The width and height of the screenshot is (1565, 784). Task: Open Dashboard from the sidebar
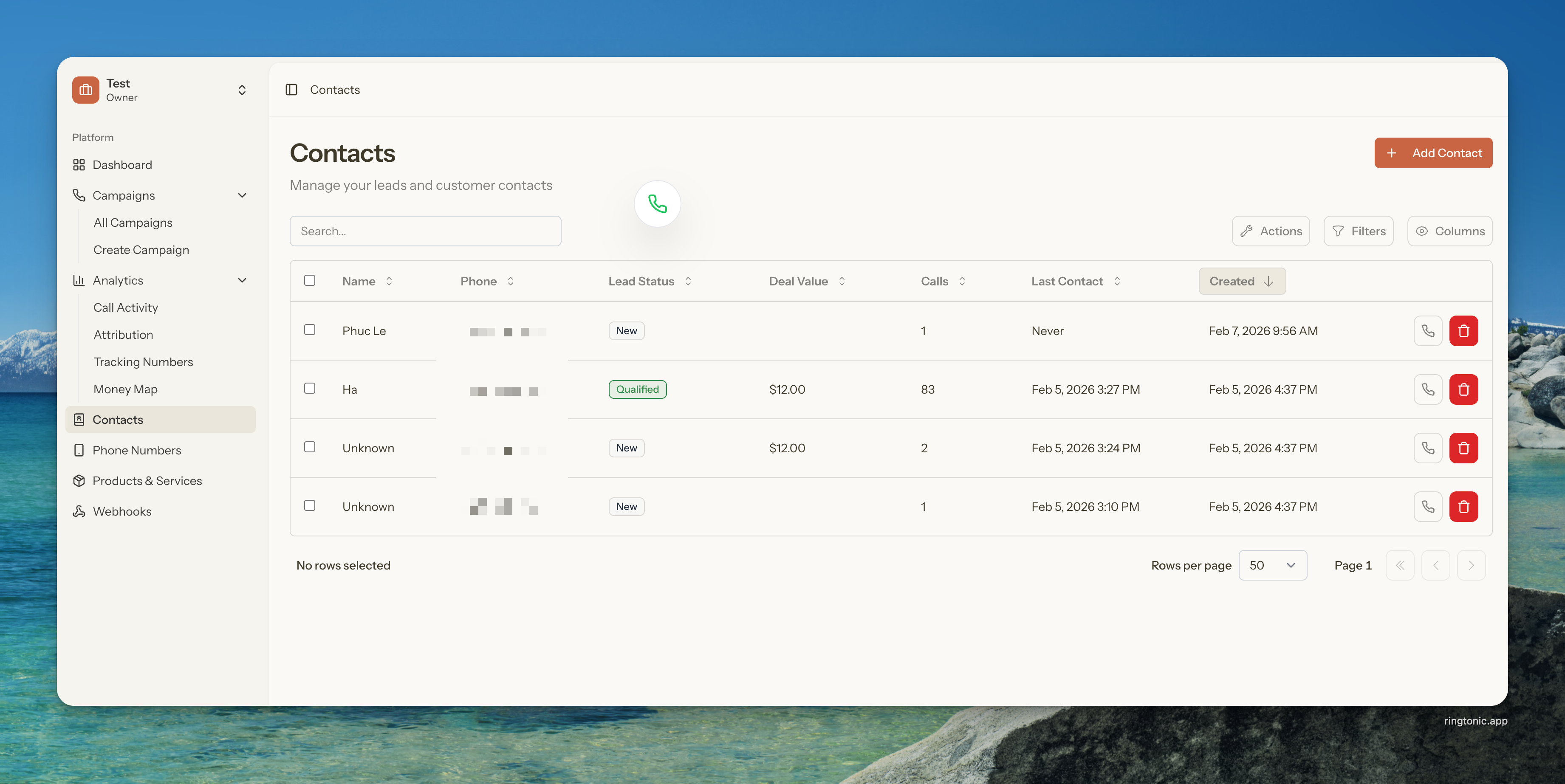pos(122,165)
